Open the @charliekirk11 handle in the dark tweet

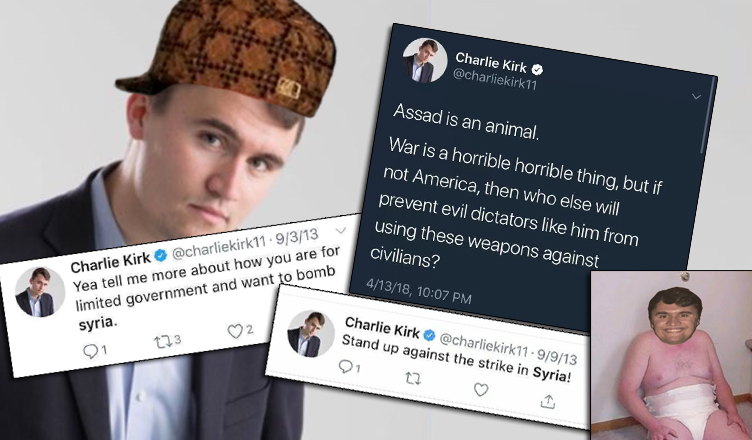point(495,80)
